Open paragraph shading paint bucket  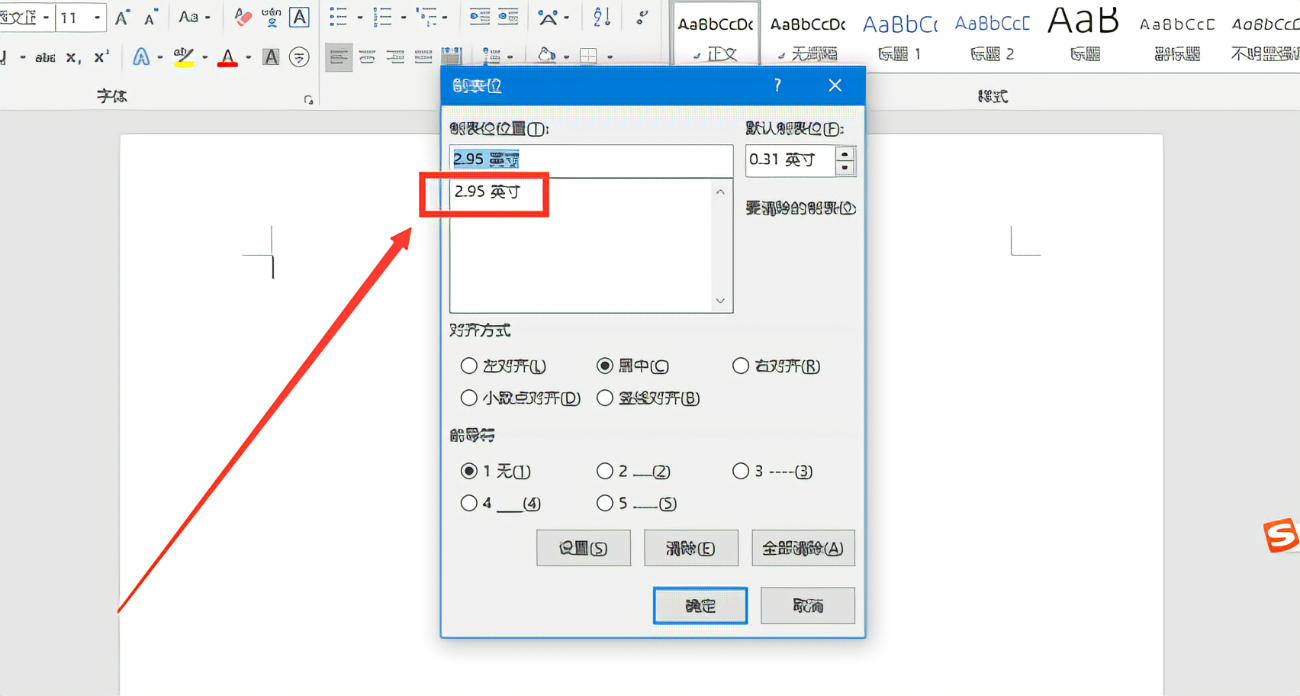point(546,57)
